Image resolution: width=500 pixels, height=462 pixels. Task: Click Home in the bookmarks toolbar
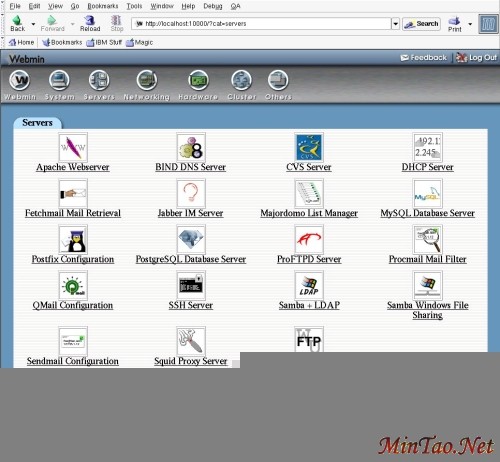point(22,42)
